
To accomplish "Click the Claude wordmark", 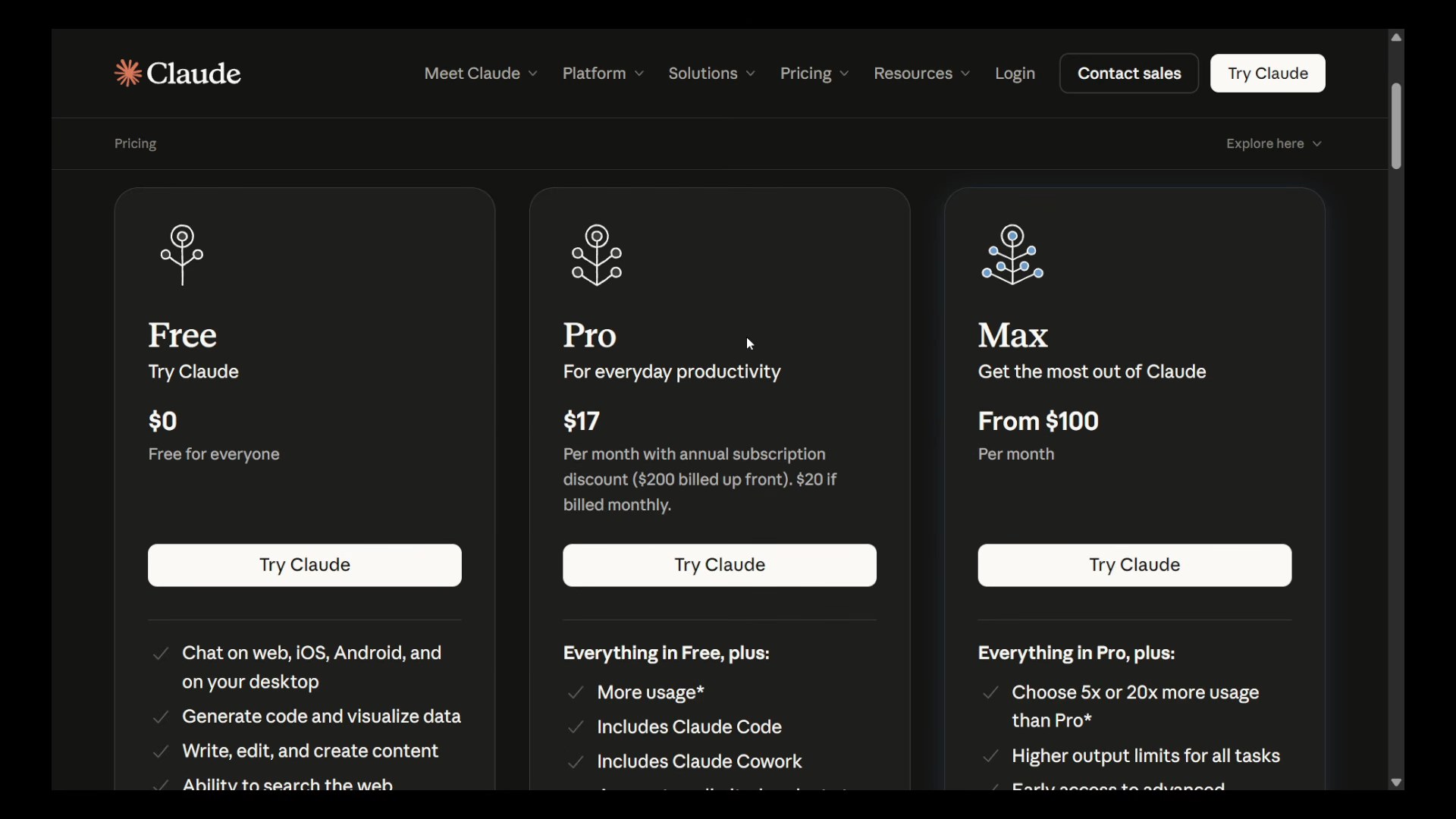I will point(193,74).
